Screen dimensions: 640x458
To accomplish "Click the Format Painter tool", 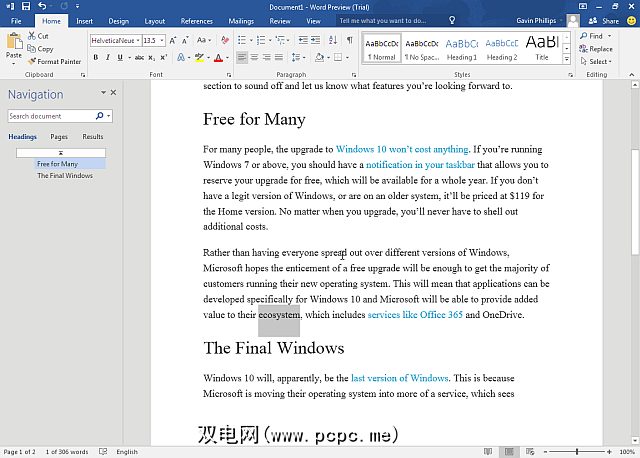I will (x=54, y=61).
